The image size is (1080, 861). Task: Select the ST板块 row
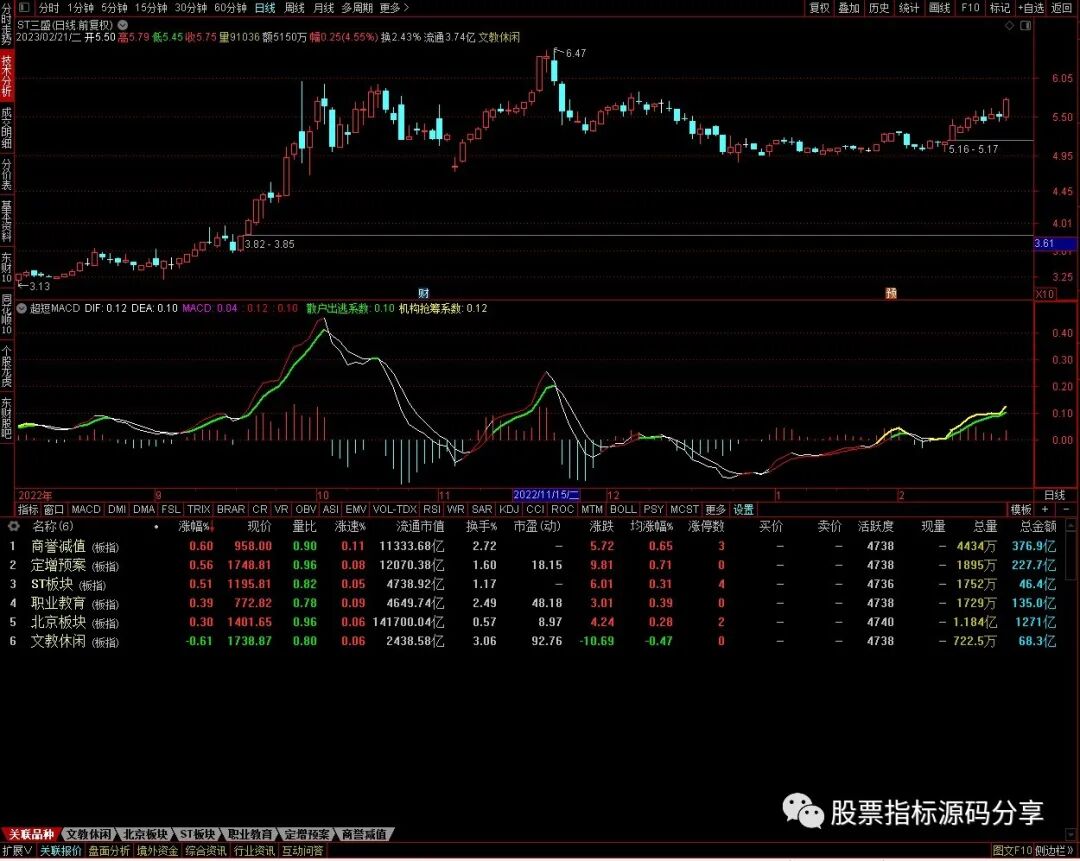[x=535, y=583]
